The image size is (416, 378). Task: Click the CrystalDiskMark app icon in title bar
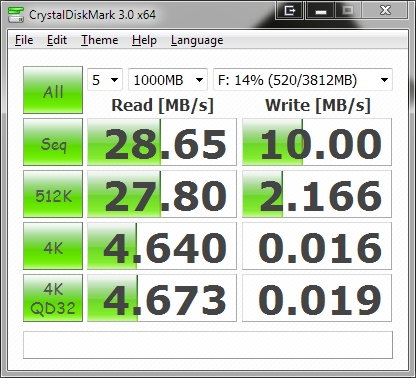(x=16, y=14)
